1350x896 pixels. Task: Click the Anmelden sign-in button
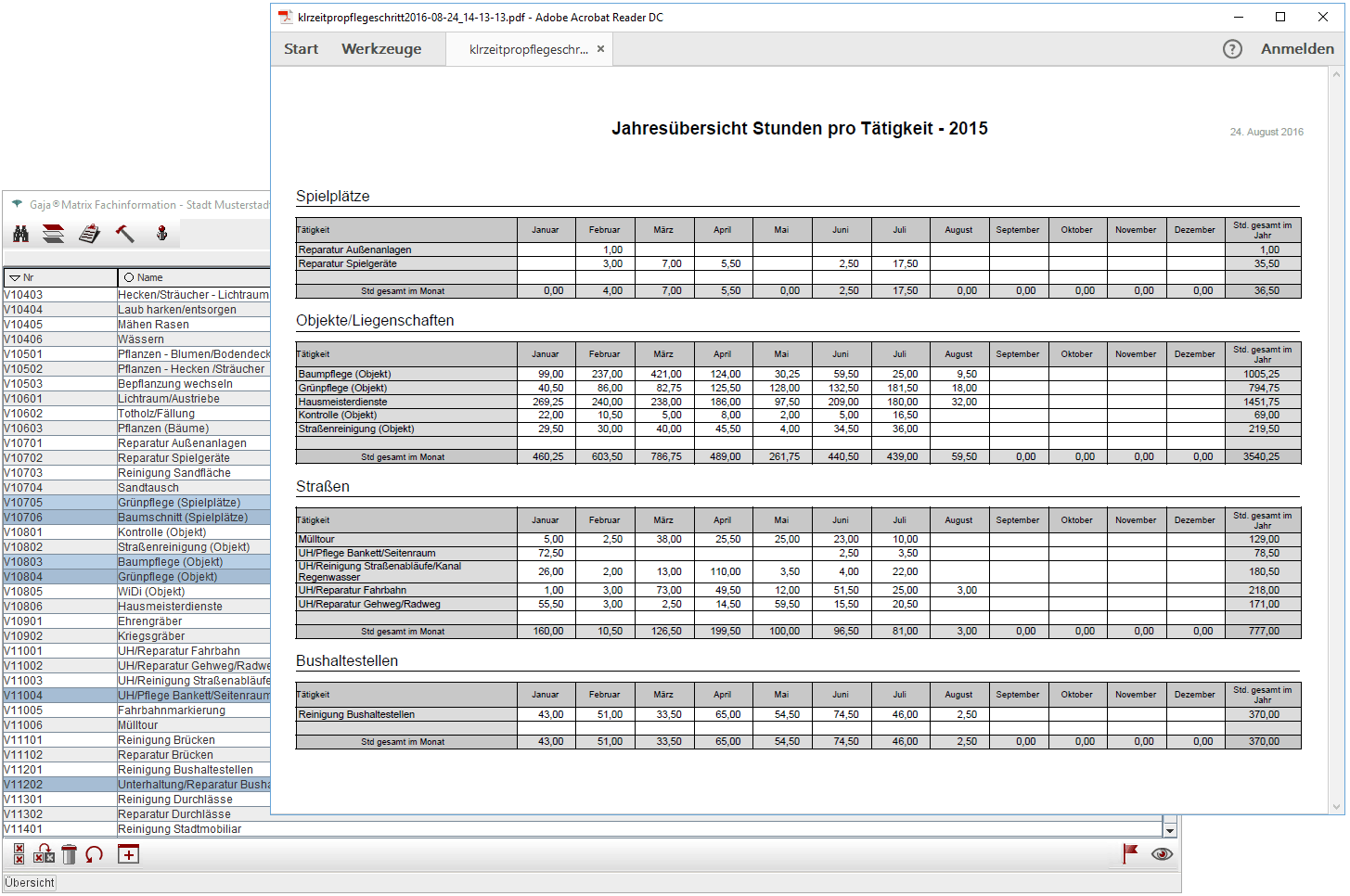[x=1296, y=49]
